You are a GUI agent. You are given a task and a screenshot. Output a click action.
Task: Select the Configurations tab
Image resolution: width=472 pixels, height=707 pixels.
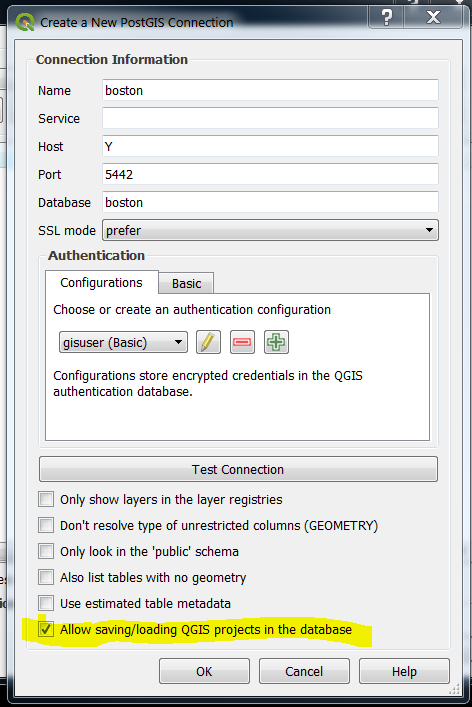point(101,283)
